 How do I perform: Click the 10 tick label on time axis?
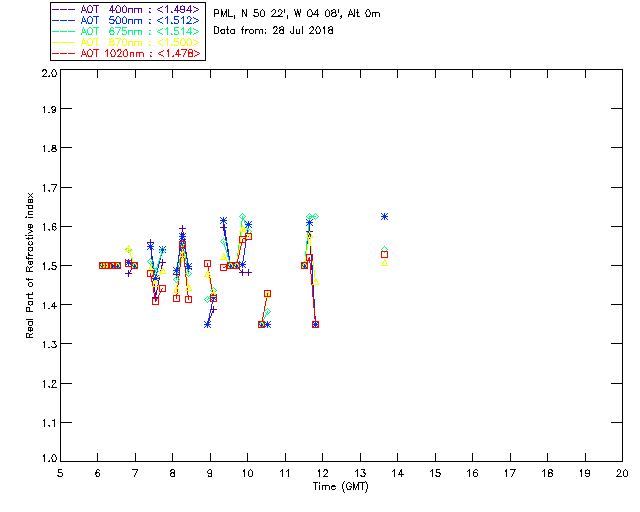(247, 473)
